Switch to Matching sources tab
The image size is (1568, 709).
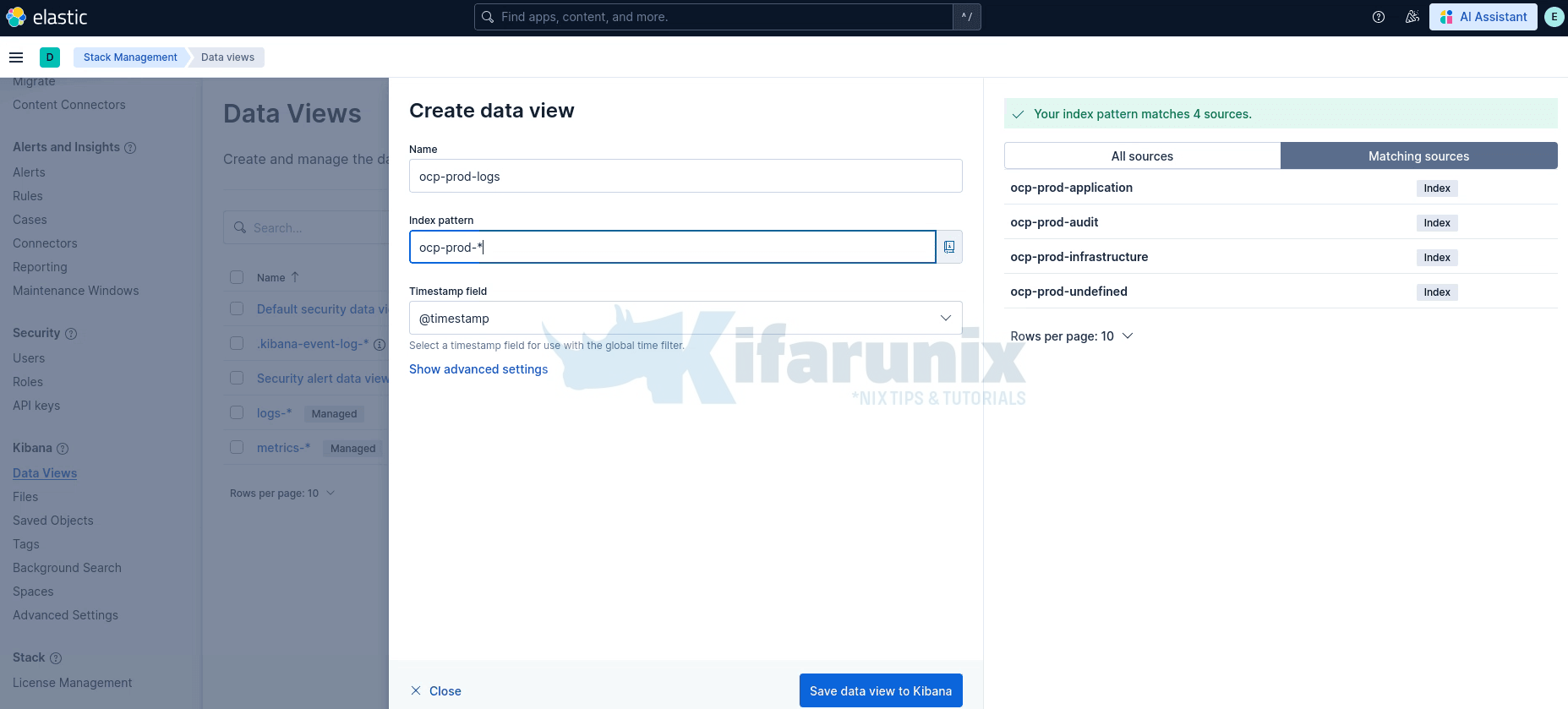point(1418,156)
